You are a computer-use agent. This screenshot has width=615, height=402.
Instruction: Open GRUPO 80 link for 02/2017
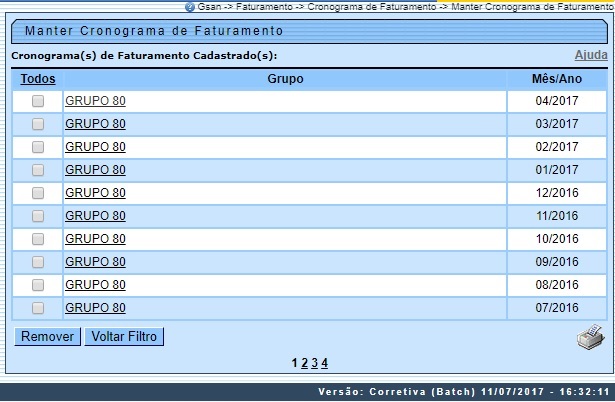[95, 147]
